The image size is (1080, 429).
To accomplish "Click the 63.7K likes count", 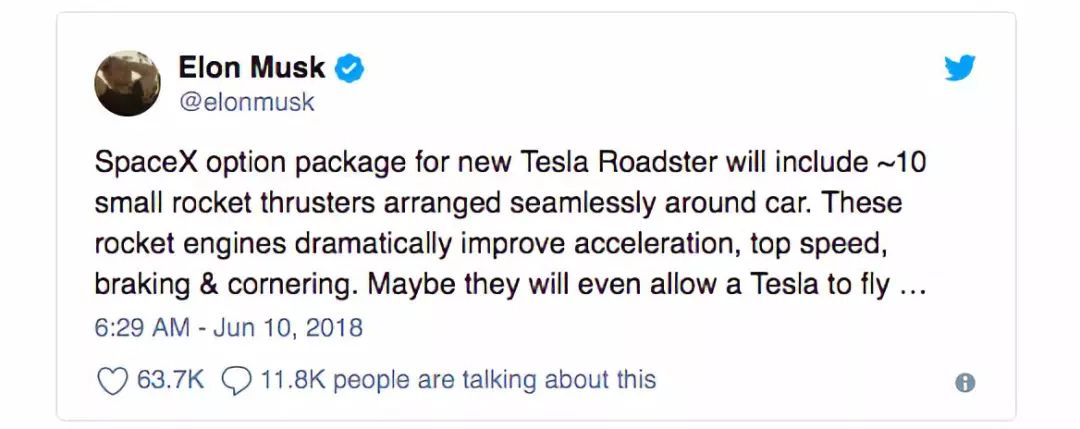I will coord(168,380).
